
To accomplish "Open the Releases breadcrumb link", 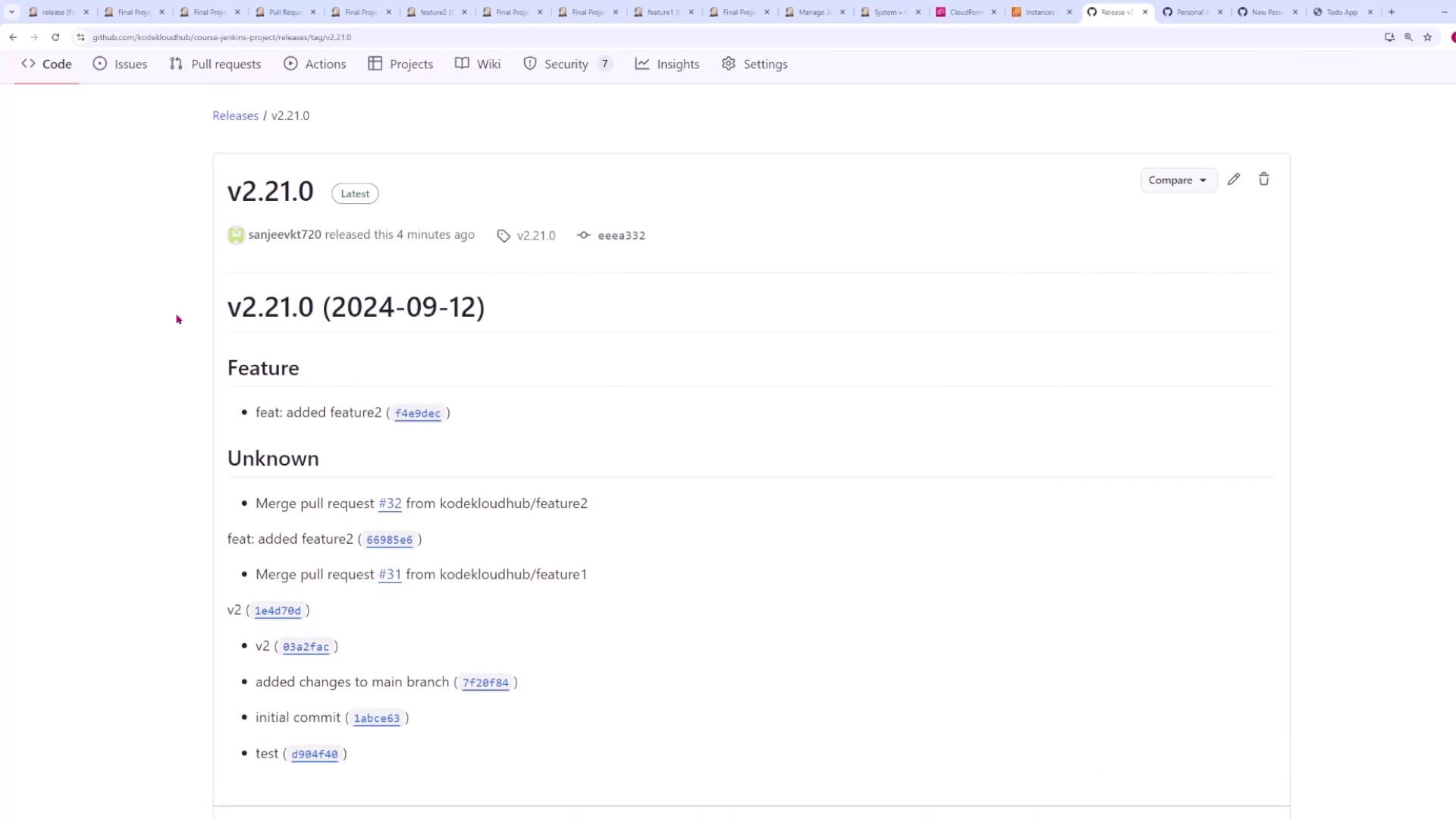I will 235,116.
